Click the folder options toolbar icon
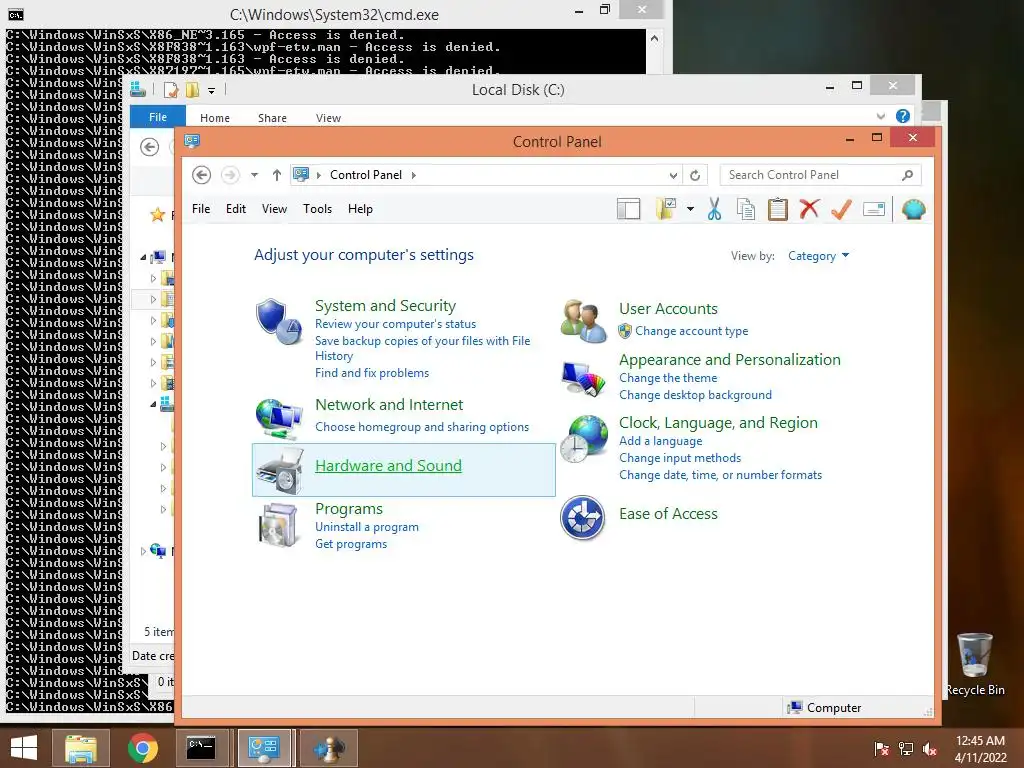 [665, 209]
